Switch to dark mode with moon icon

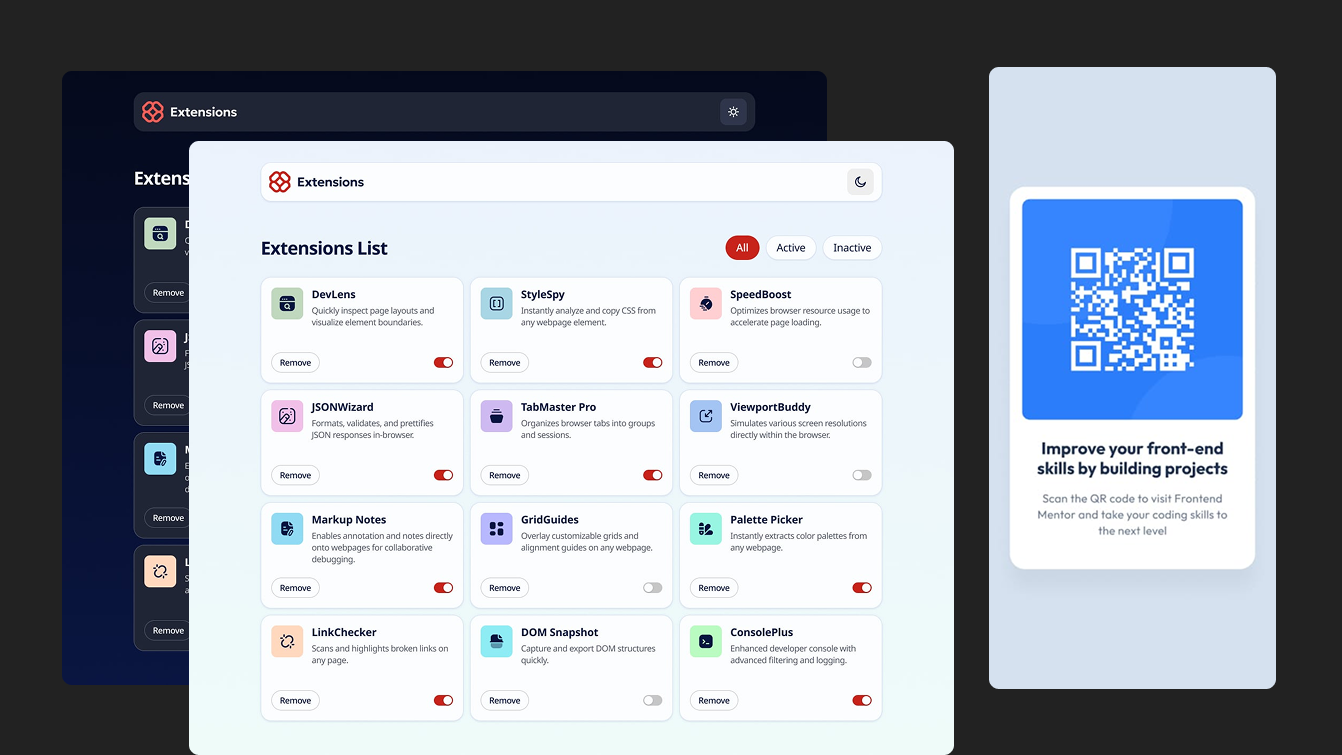[860, 182]
